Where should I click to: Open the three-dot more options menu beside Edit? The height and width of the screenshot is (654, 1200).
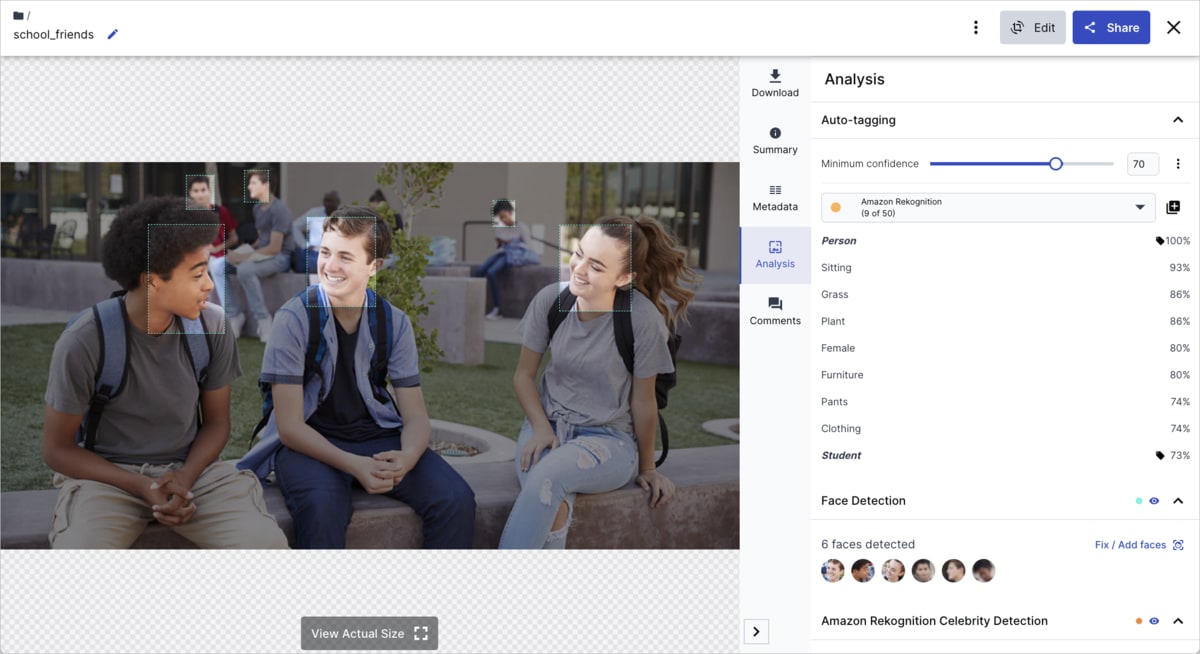coord(976,28)
